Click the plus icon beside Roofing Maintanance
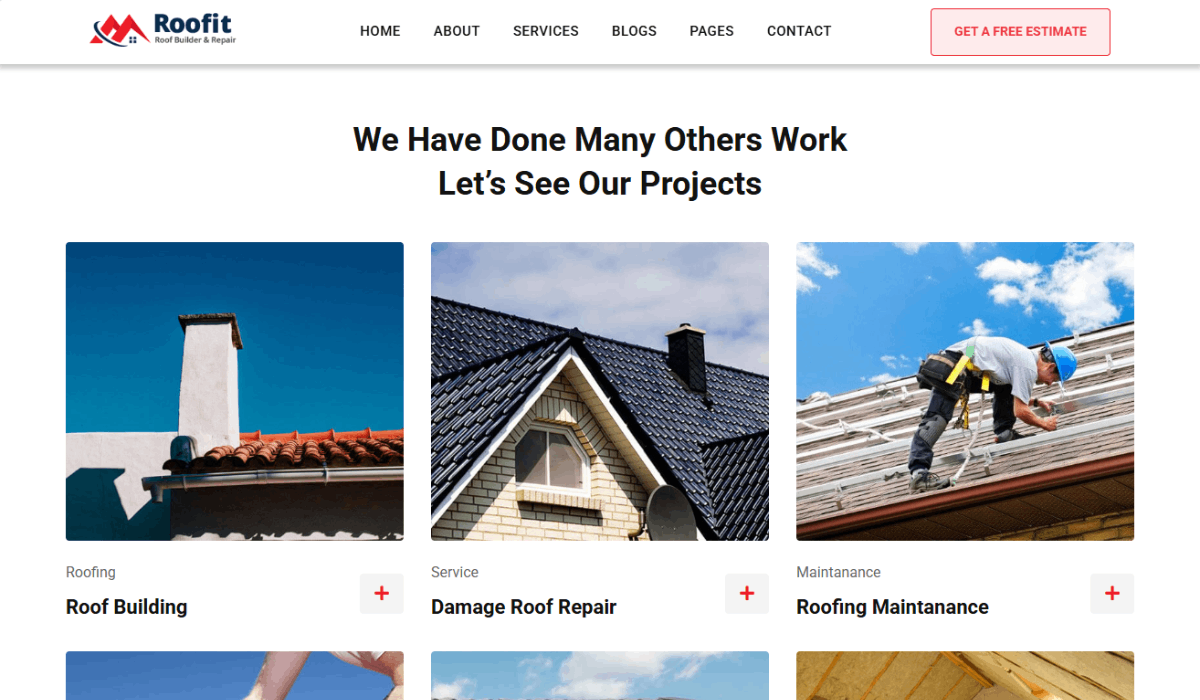 click(x=1112, y=594)
